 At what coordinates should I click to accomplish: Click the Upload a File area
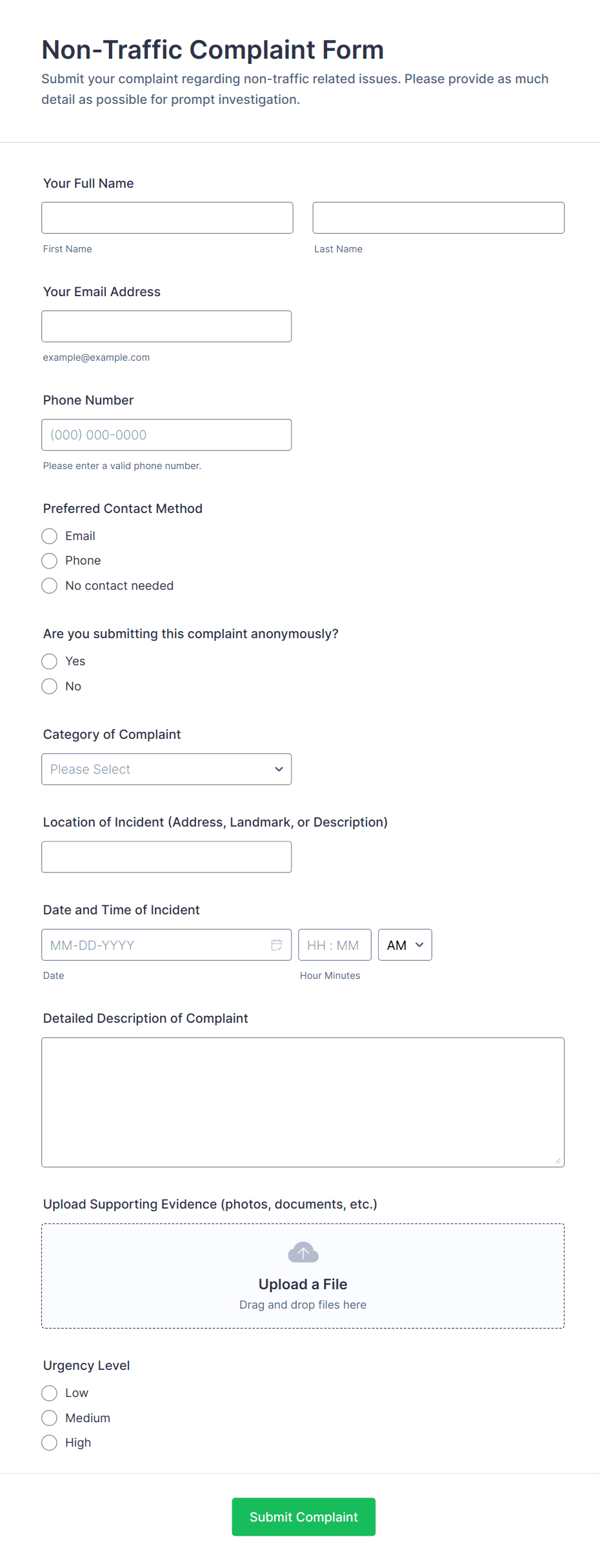(x=303, y=1284)
